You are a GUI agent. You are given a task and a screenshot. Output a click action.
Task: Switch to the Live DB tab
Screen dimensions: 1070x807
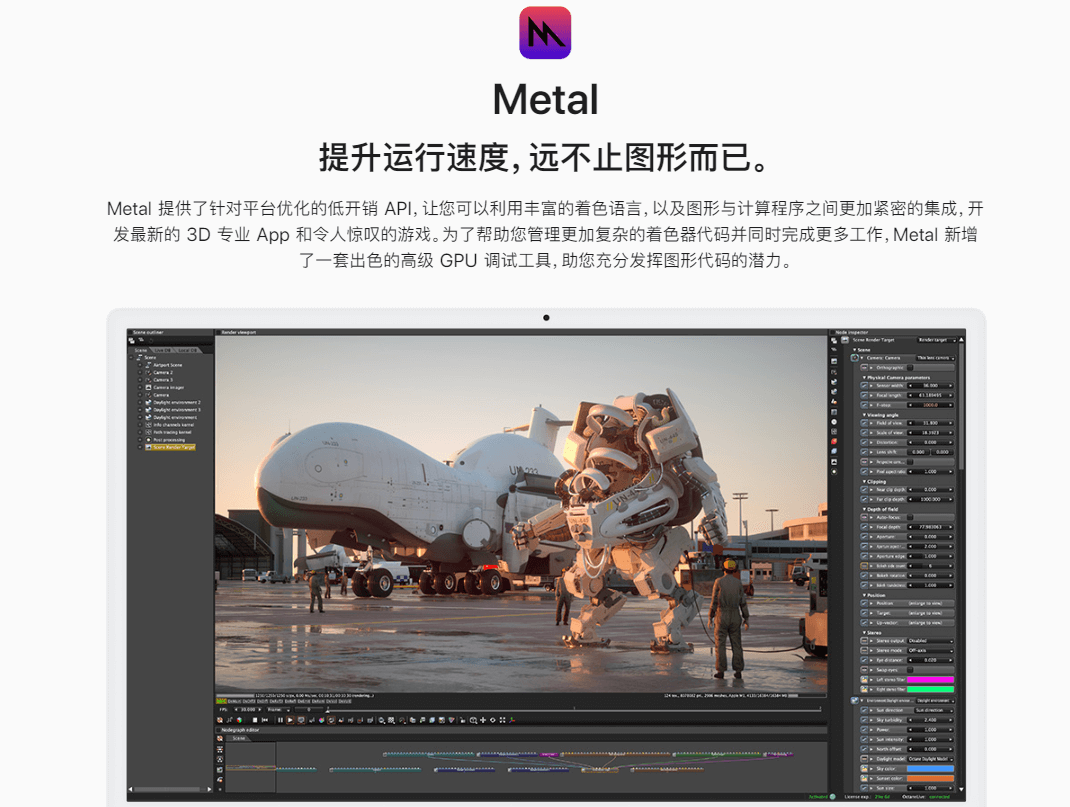(162, 350)
